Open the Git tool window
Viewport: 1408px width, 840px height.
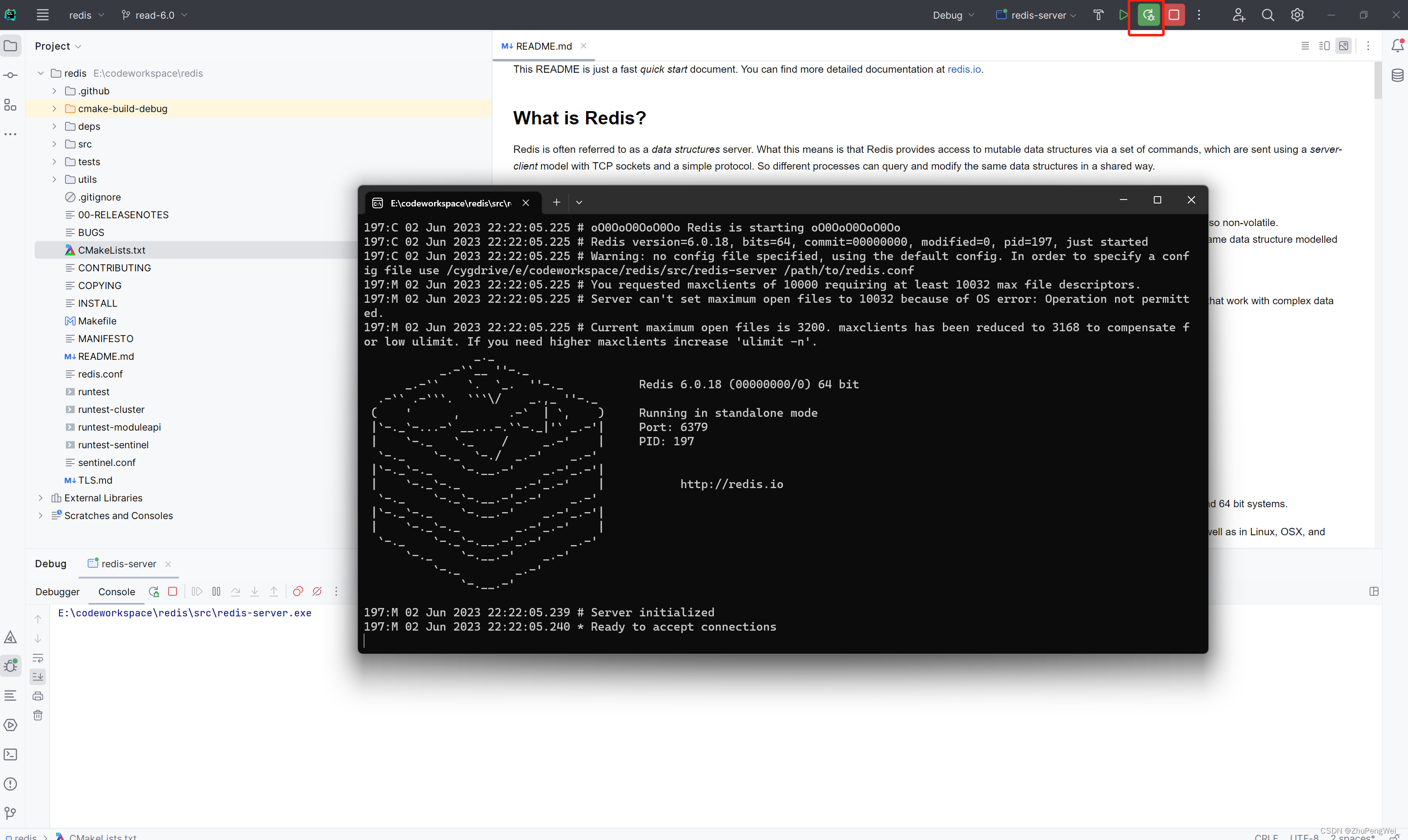pyautogui.click(x=11, y=813)
